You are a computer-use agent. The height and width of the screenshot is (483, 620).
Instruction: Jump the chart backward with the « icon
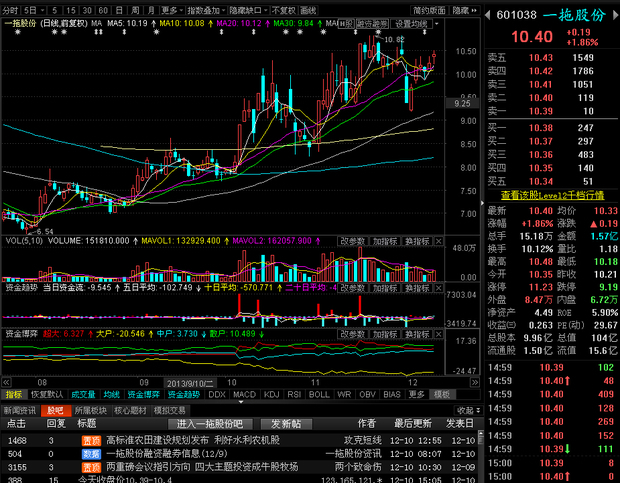[6, 382]
